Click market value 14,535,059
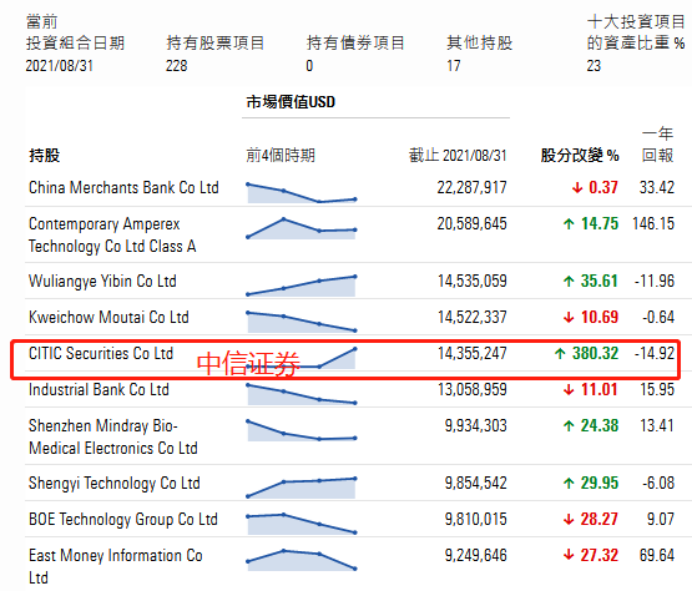 pos(472,281)
